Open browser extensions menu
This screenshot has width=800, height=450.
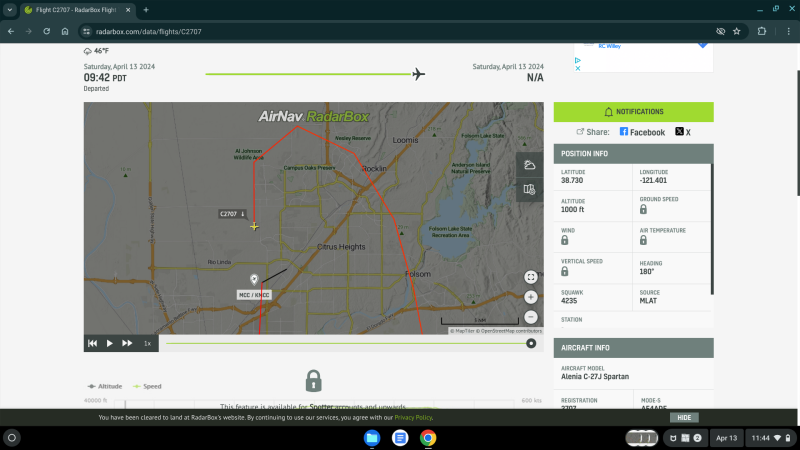pos(762,31)
